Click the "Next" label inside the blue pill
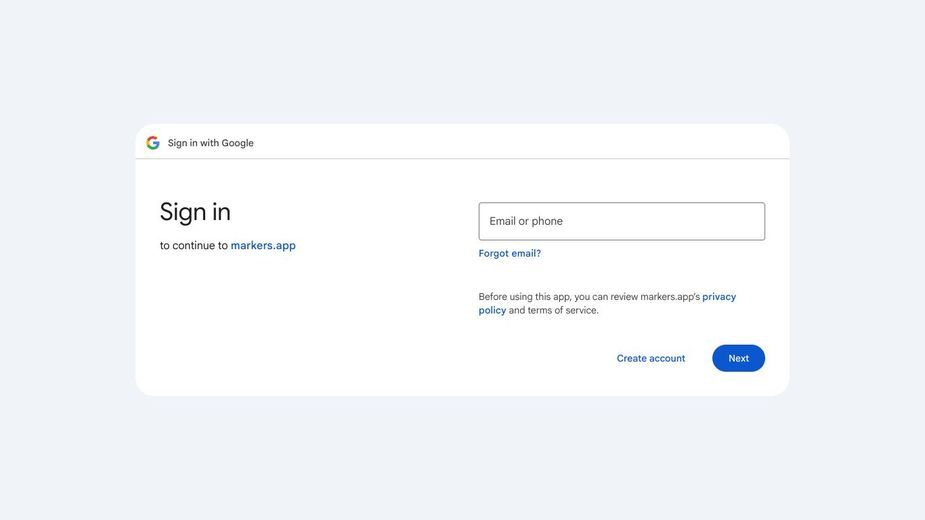925x520 pixels. click(739, 358)
